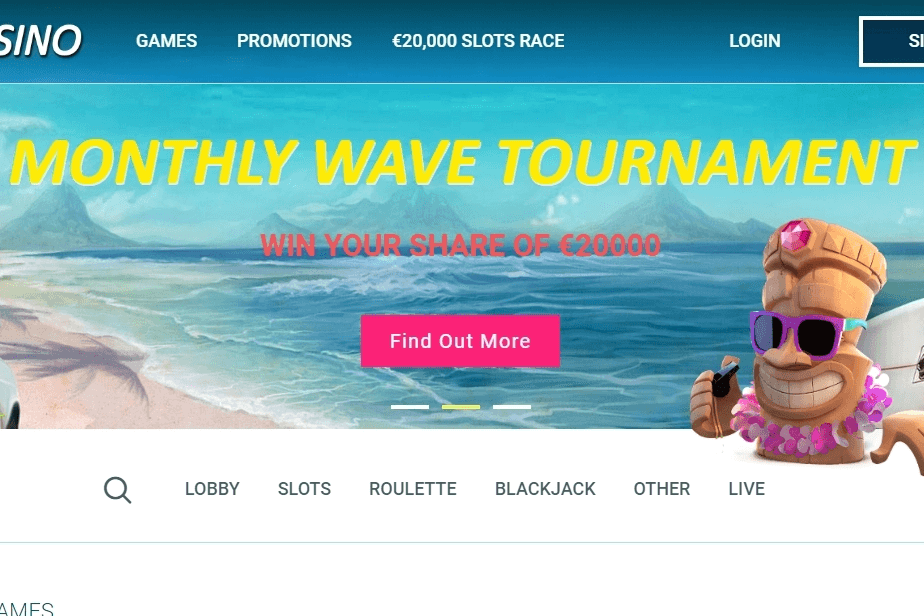Click the sign up button in header
Viewport: 924px width, 616px height.
coord(892,41)
